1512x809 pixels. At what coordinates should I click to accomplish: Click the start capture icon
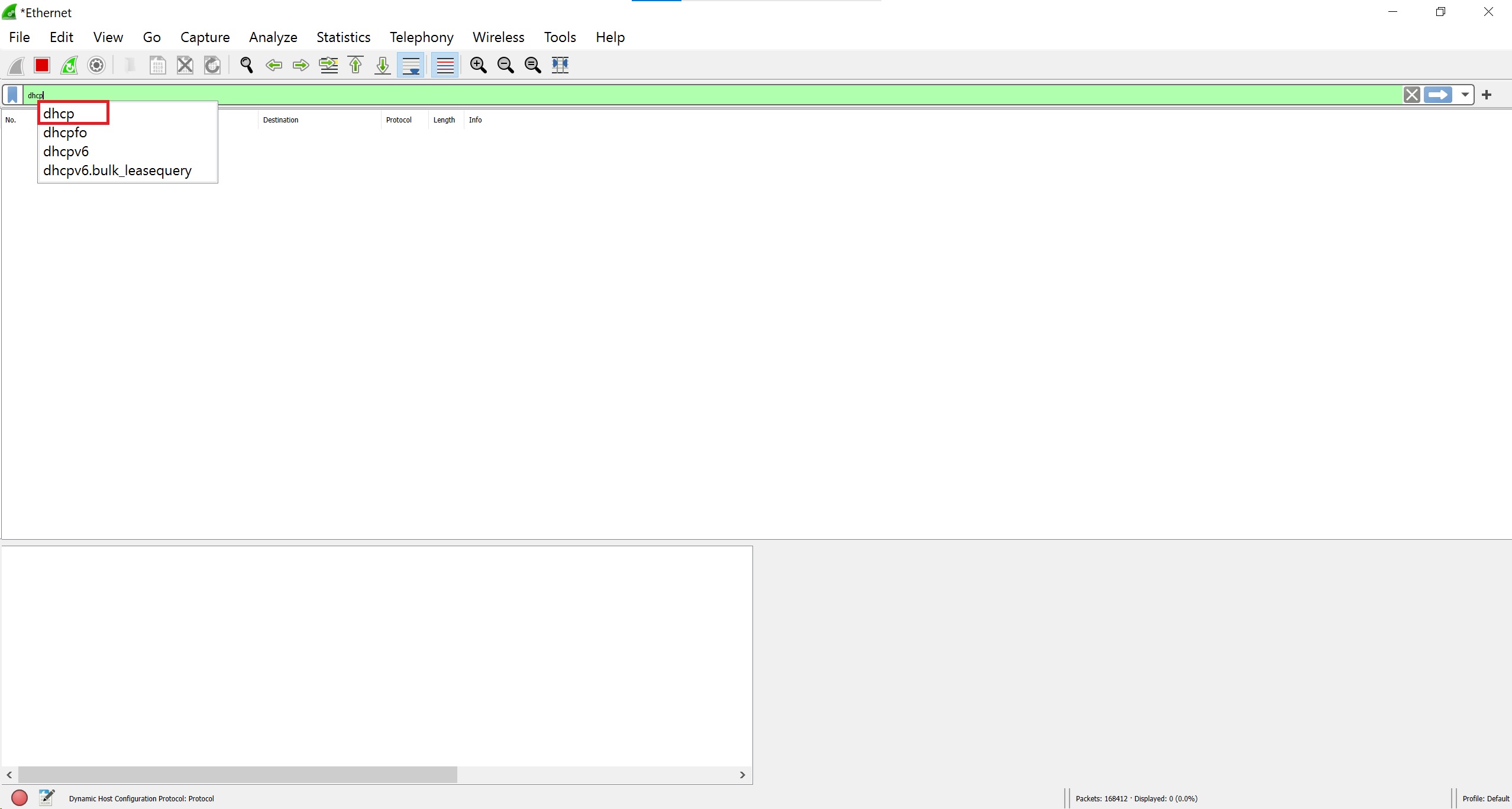(x=15, y=64)
